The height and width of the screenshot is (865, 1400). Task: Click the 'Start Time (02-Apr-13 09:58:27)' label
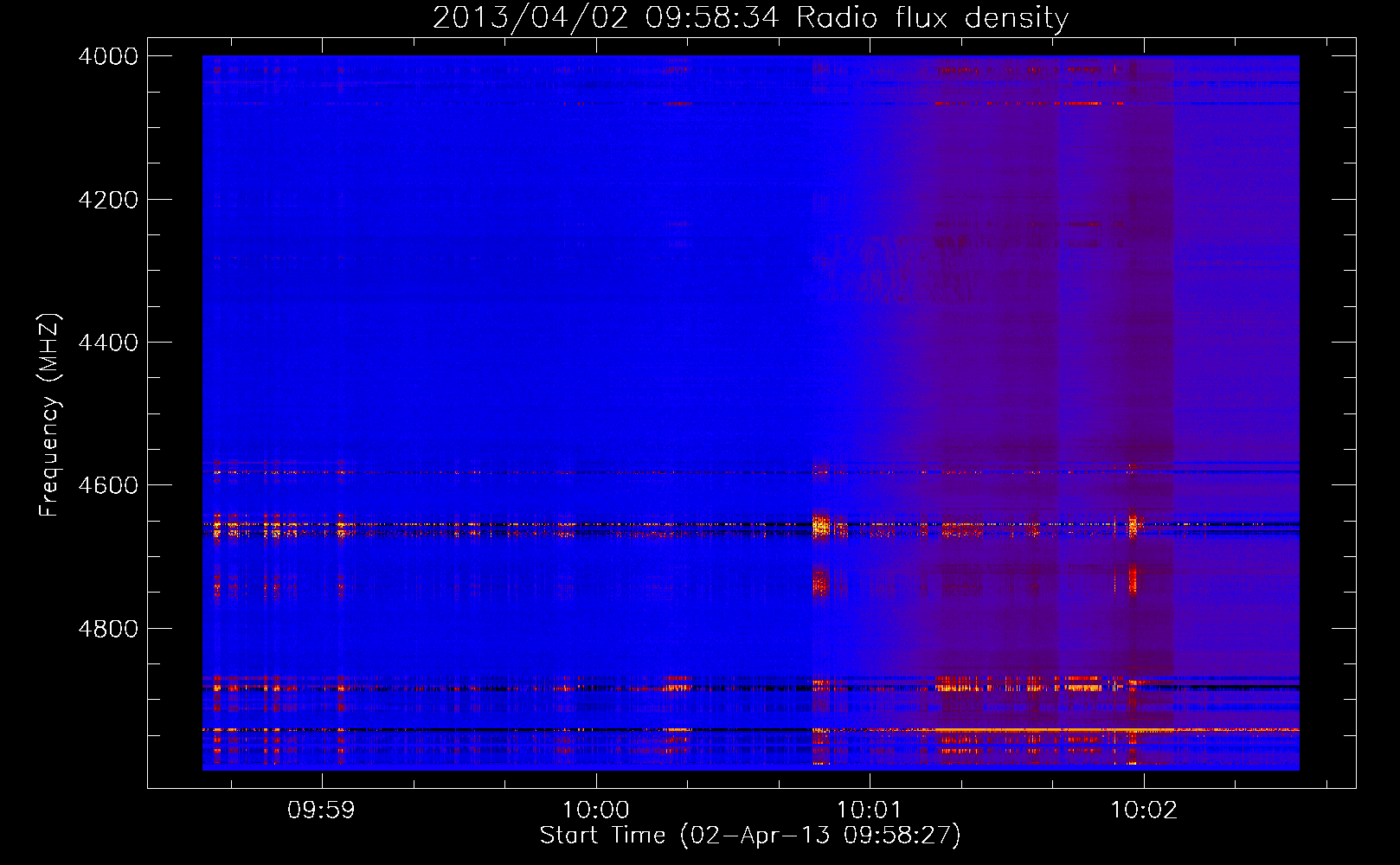[750, 836]
